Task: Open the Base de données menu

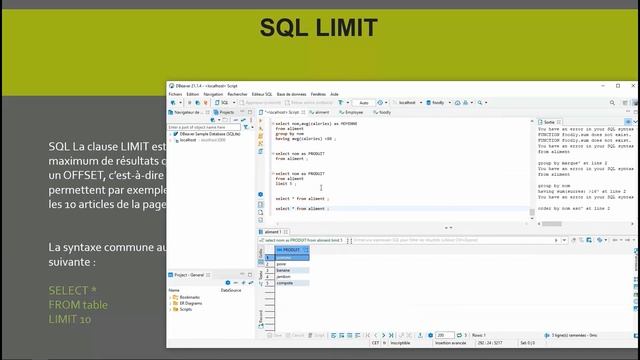Action: (291, 94)
